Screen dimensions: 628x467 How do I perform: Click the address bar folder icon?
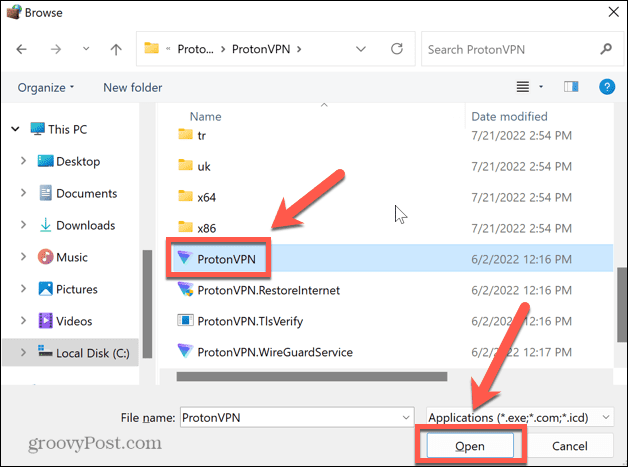[x=151, y=48]
